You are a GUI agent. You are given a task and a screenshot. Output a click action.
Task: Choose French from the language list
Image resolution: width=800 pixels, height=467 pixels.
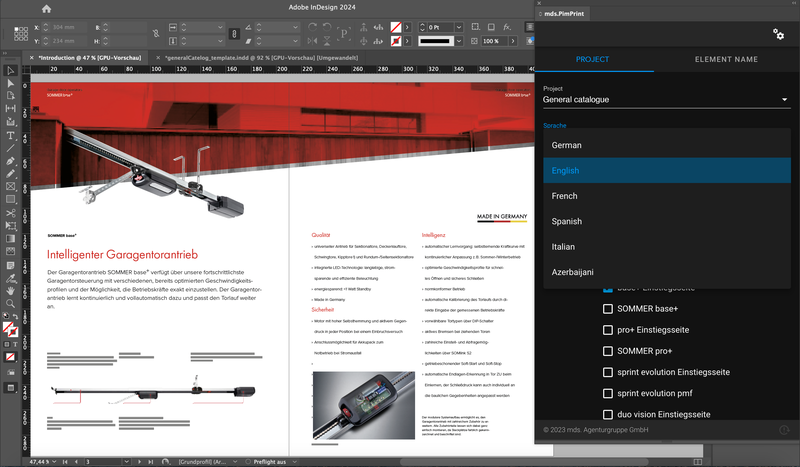[x=565, y=196]
